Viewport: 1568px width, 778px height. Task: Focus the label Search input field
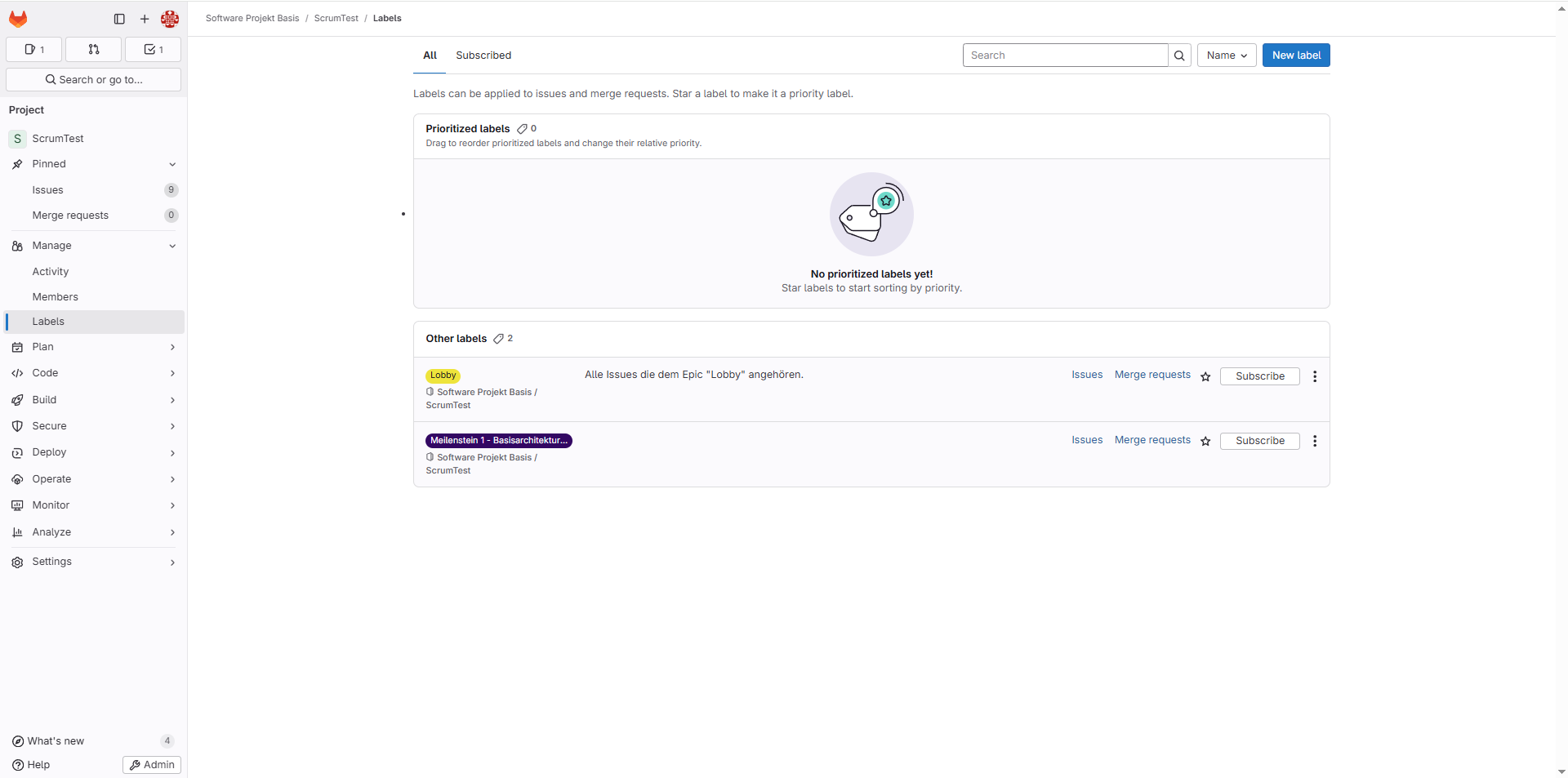pos(1065,56)
